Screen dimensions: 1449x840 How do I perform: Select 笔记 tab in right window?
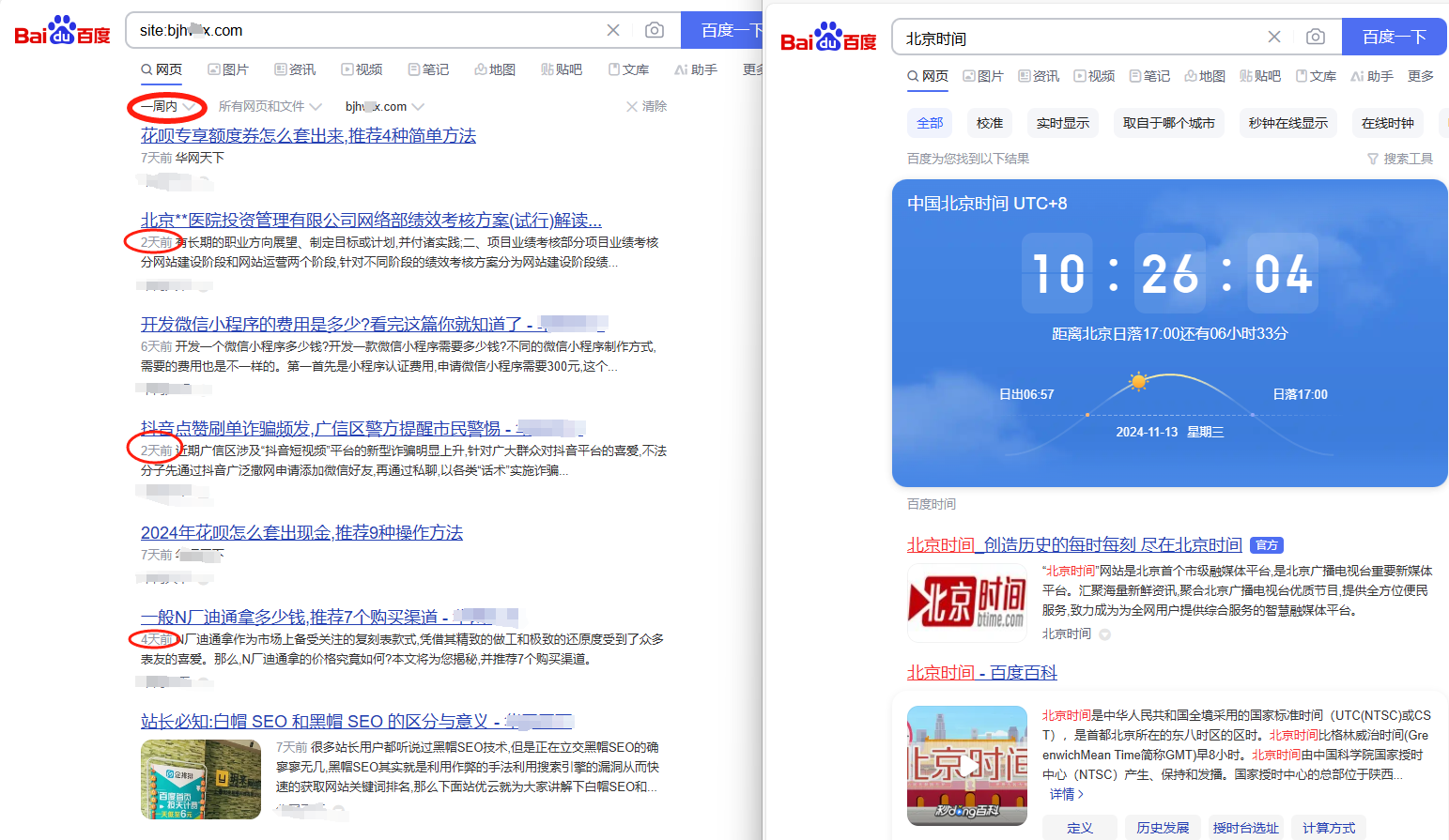pos(1149,76)
